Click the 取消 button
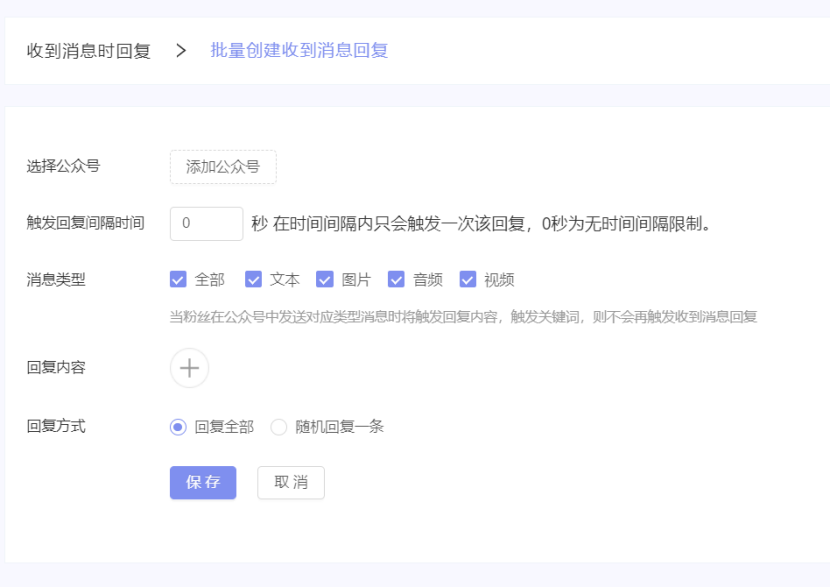This screenshot has width=831, height=587. [291, 483]
